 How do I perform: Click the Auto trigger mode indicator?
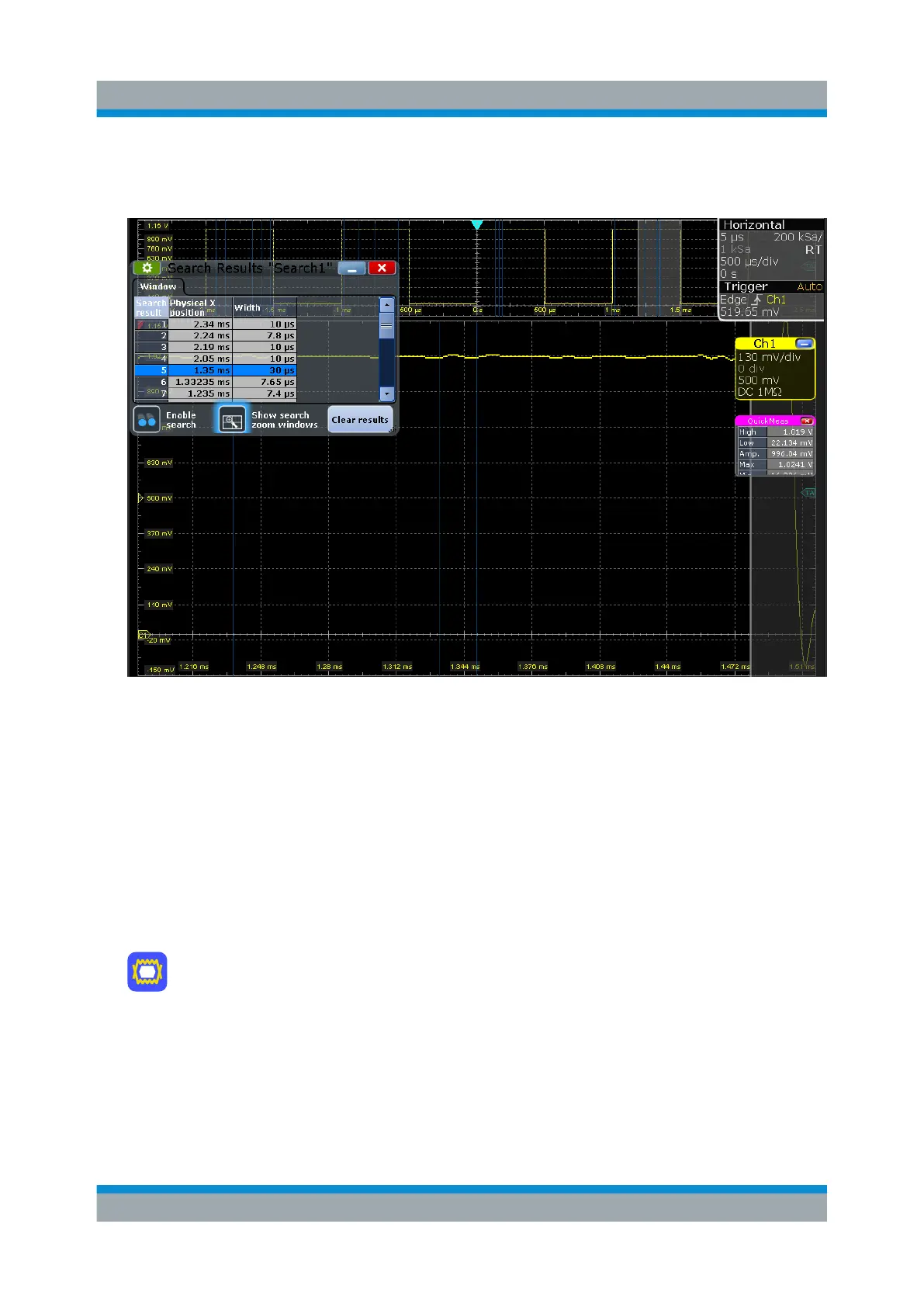809,287
